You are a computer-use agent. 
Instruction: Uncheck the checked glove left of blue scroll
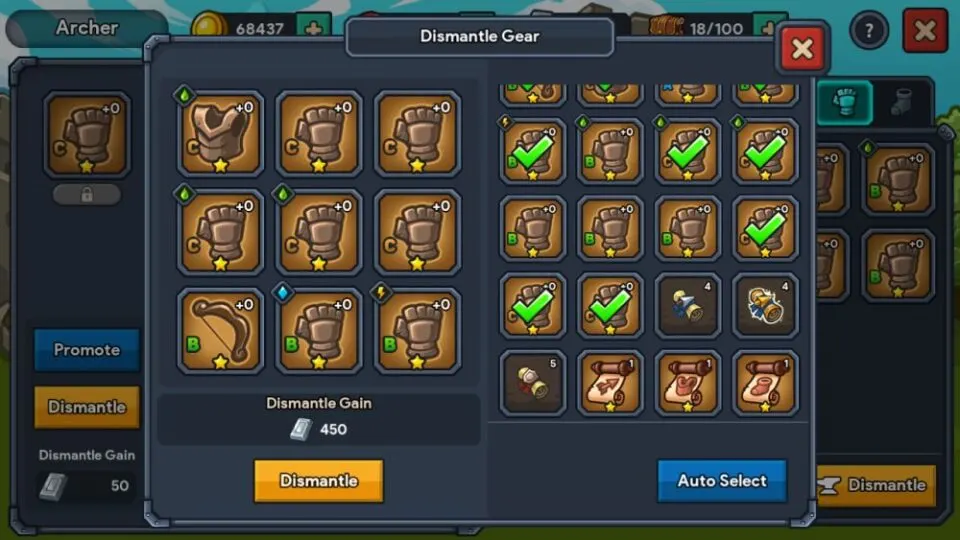(x=610, y=306)
